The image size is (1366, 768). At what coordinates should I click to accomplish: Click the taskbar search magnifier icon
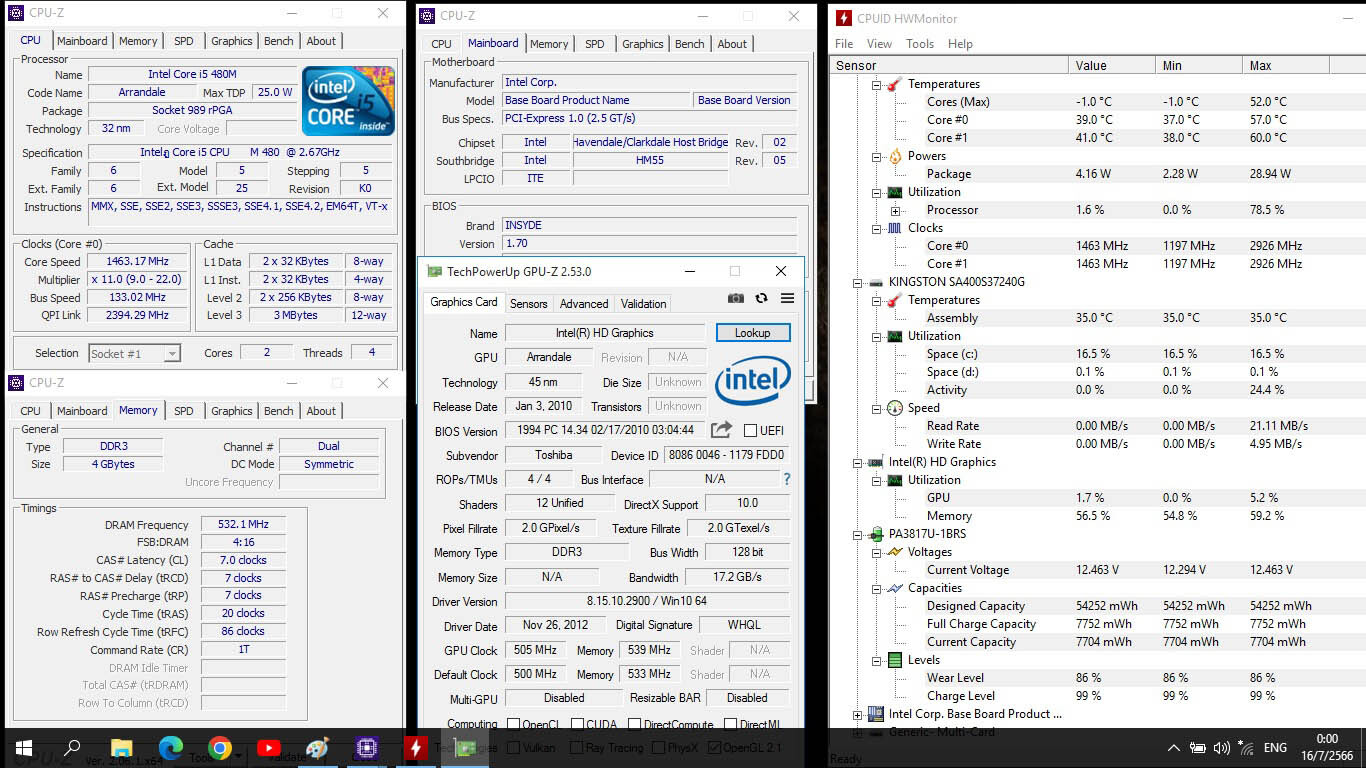pos(72,748)
